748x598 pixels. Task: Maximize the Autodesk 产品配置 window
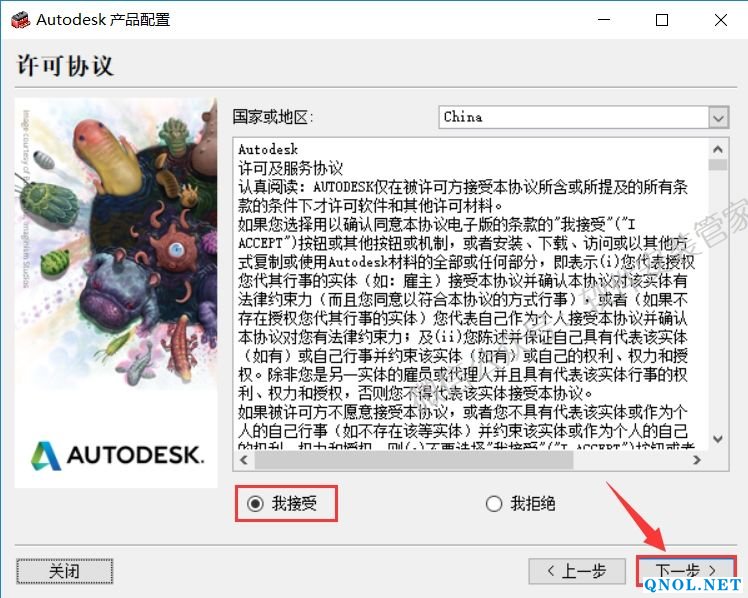tap(662, 20)
